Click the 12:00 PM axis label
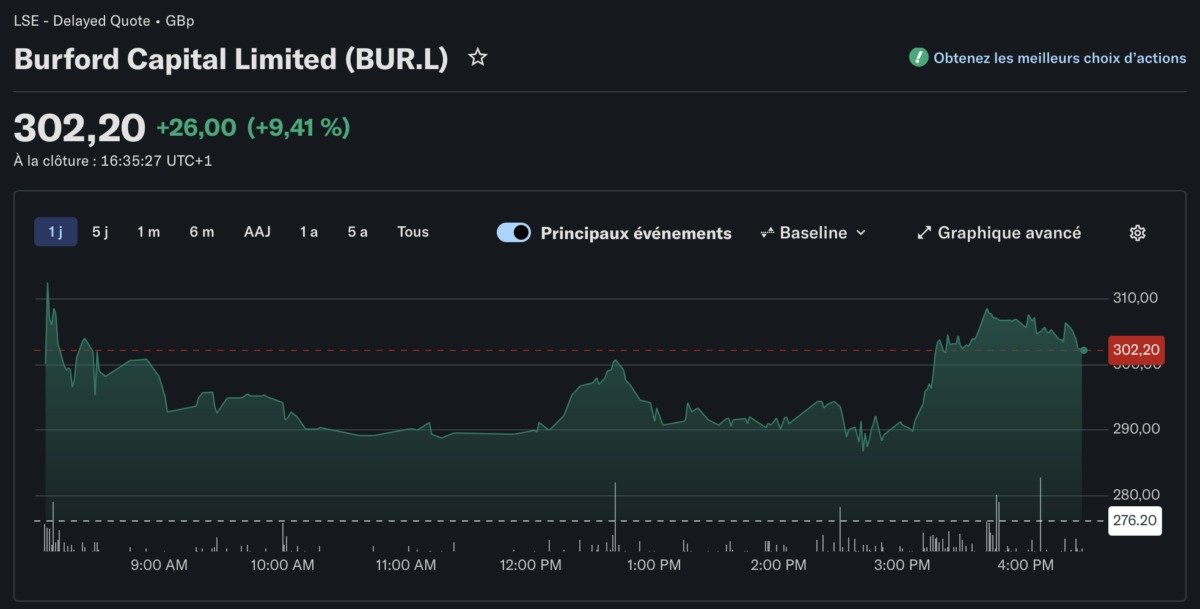Screen dimensions: 1200x609 coord(530,565)
